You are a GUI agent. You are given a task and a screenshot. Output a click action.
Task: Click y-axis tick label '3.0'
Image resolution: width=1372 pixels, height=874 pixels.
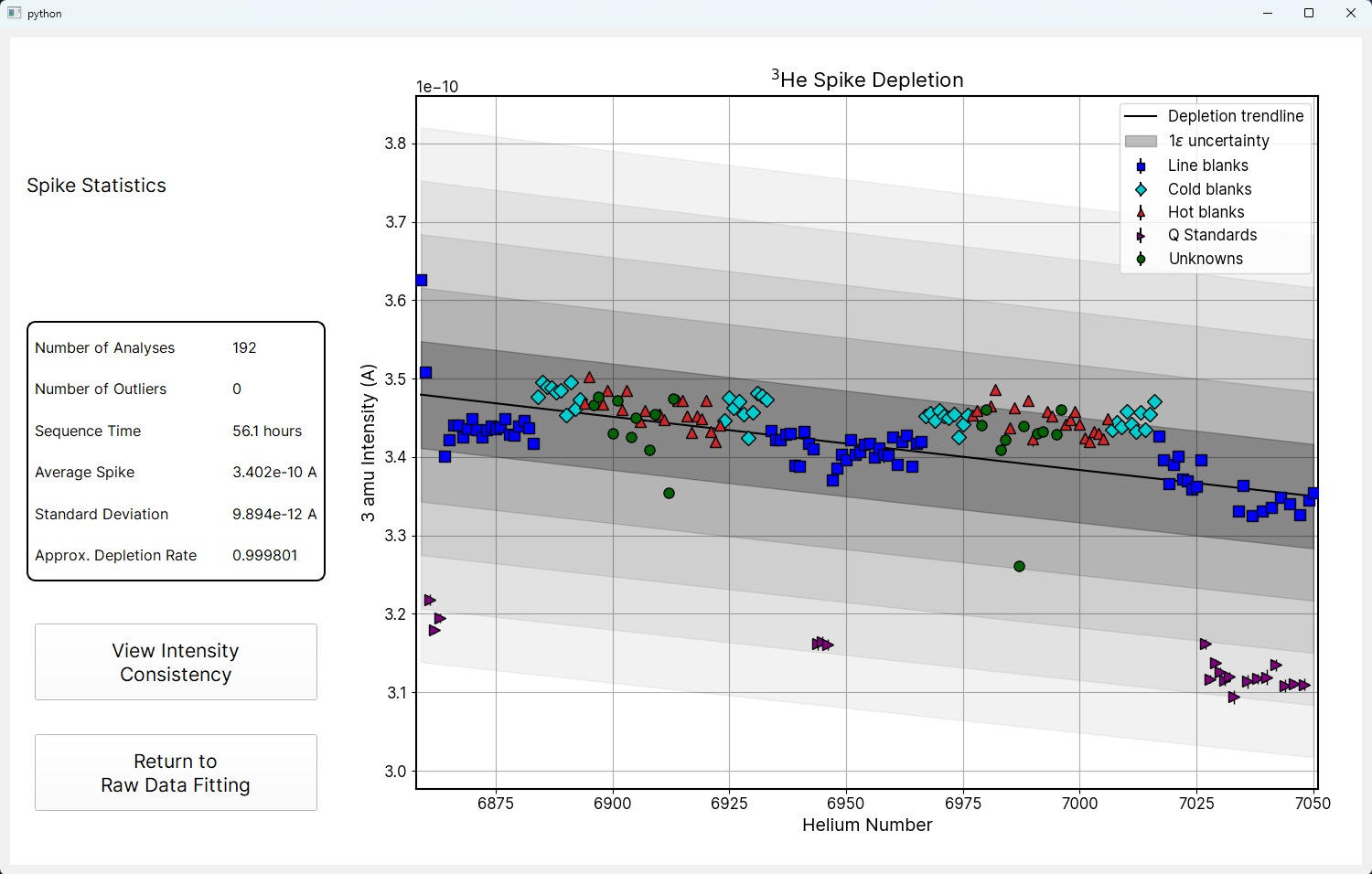(395, 772)
